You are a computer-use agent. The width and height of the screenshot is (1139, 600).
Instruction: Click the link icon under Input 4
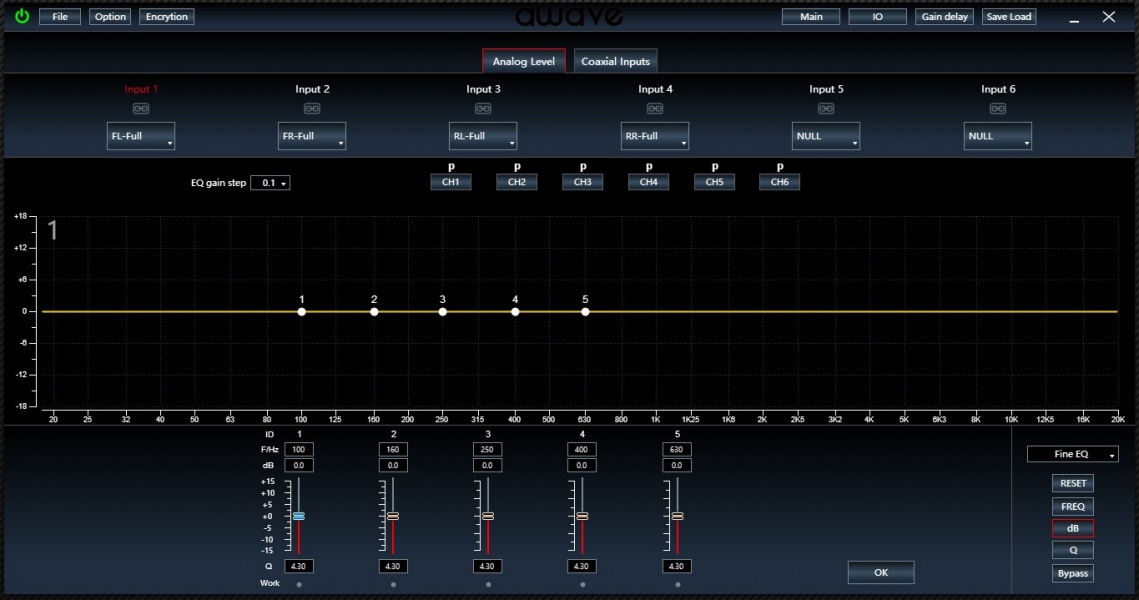point(655,109)
